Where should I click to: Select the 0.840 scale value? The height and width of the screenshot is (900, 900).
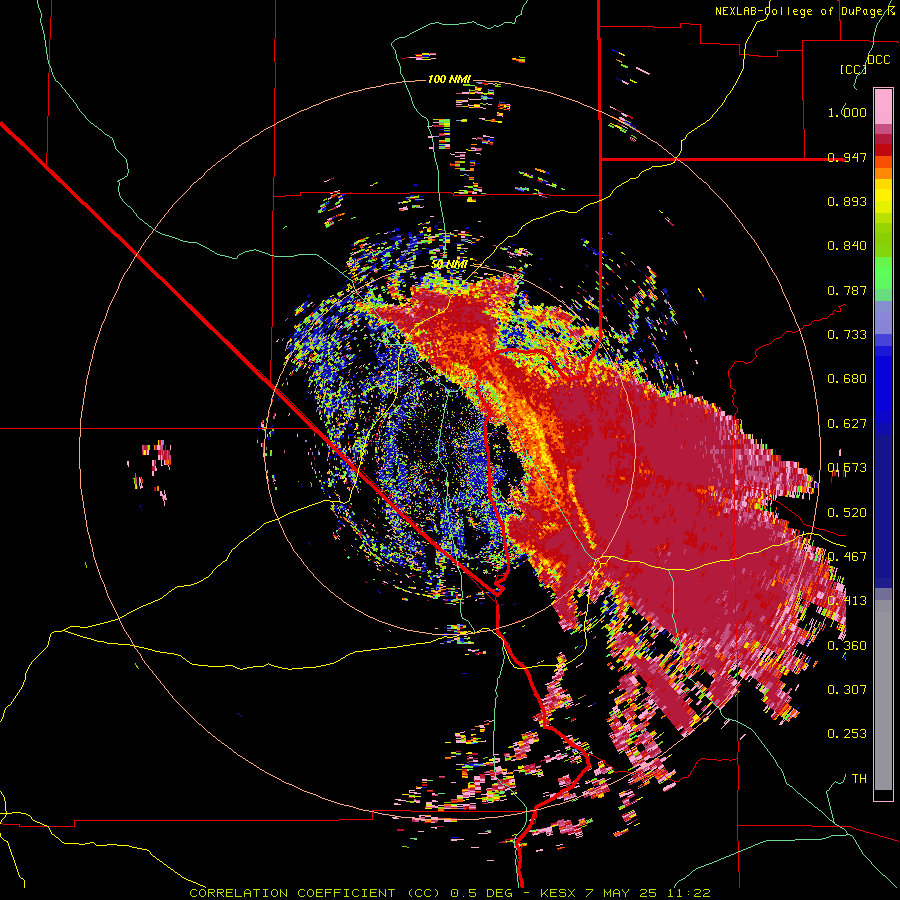pyautogui.click(x=847, y=246)
